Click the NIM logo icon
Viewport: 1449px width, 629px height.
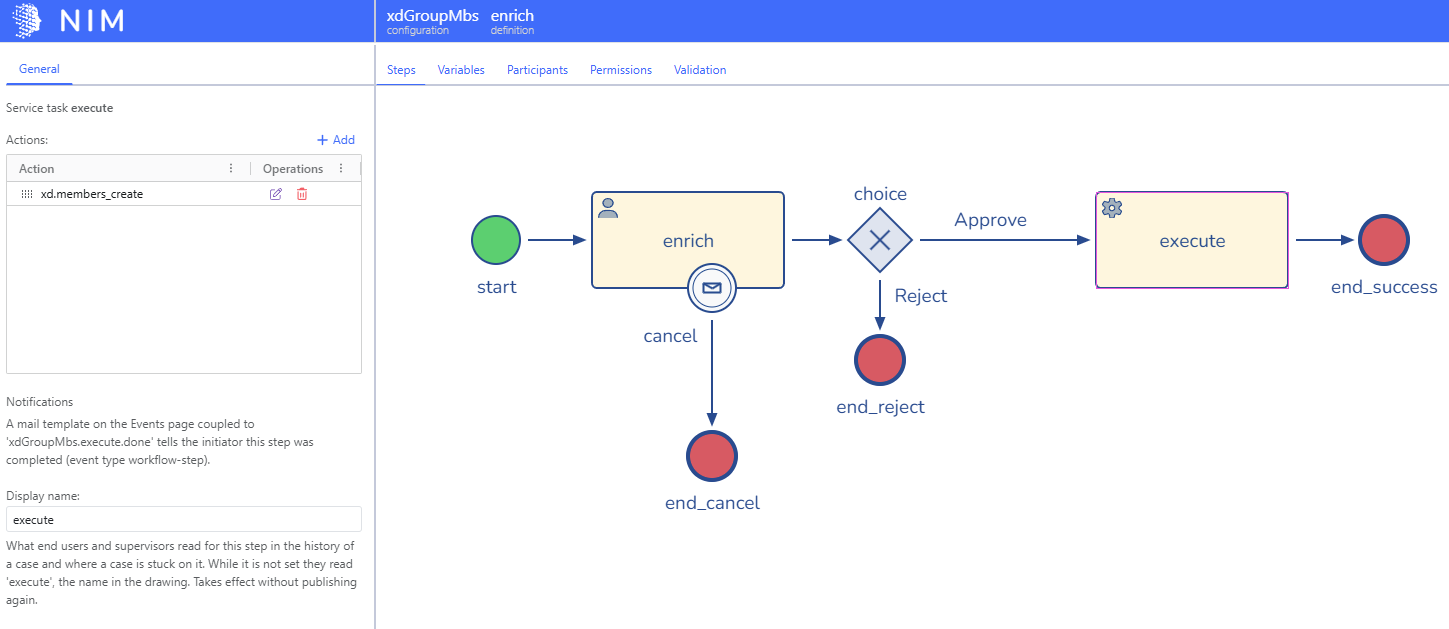coord(27,20)
